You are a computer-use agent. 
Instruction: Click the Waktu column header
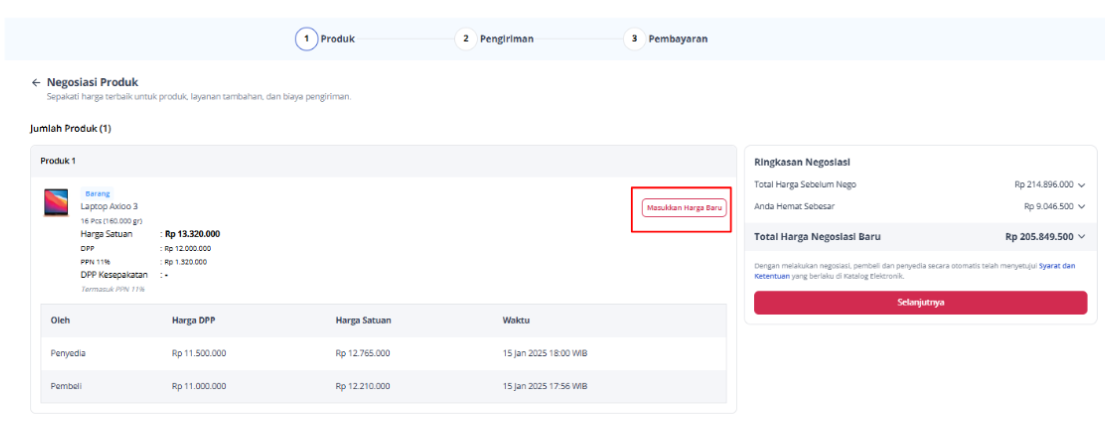point(516,320)
